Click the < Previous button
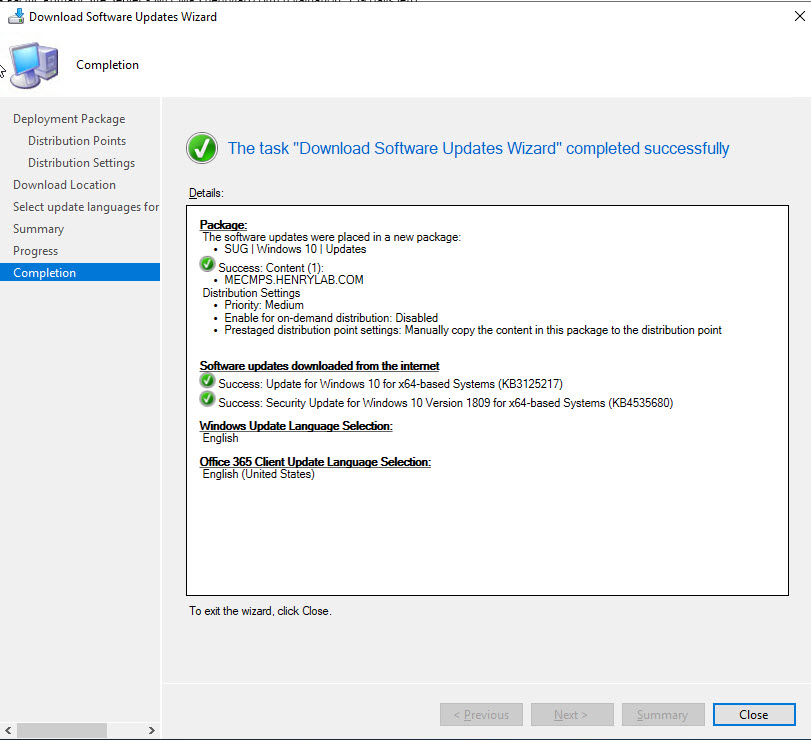 click(481, 715)
